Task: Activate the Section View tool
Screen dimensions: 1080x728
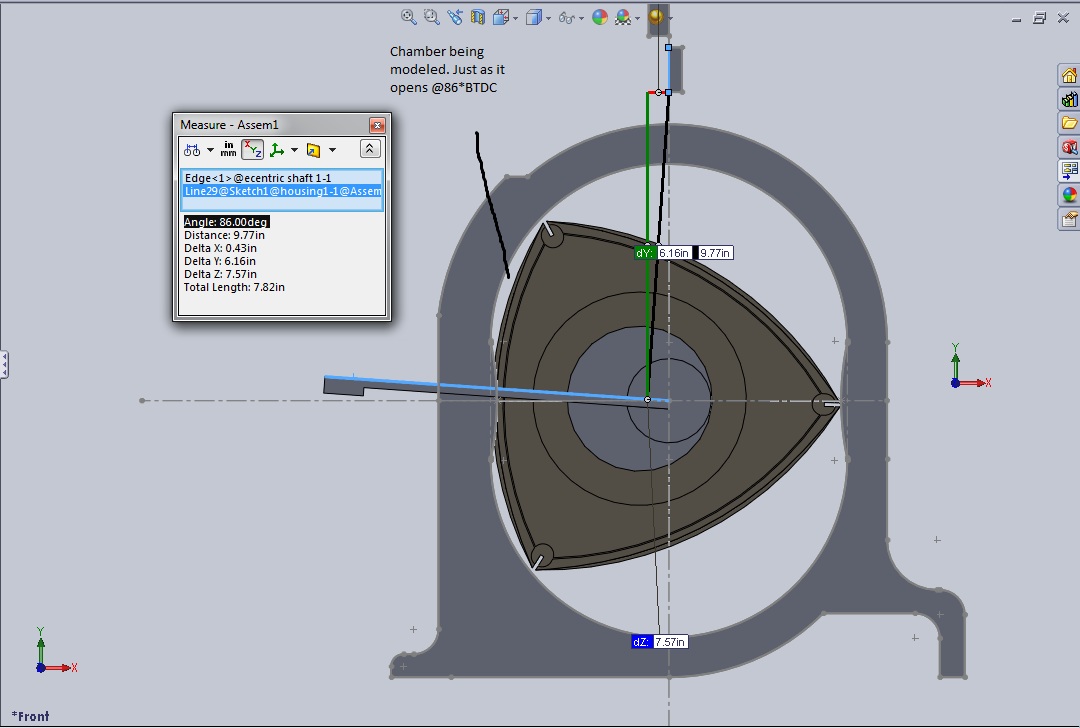Action: [477, 17]
